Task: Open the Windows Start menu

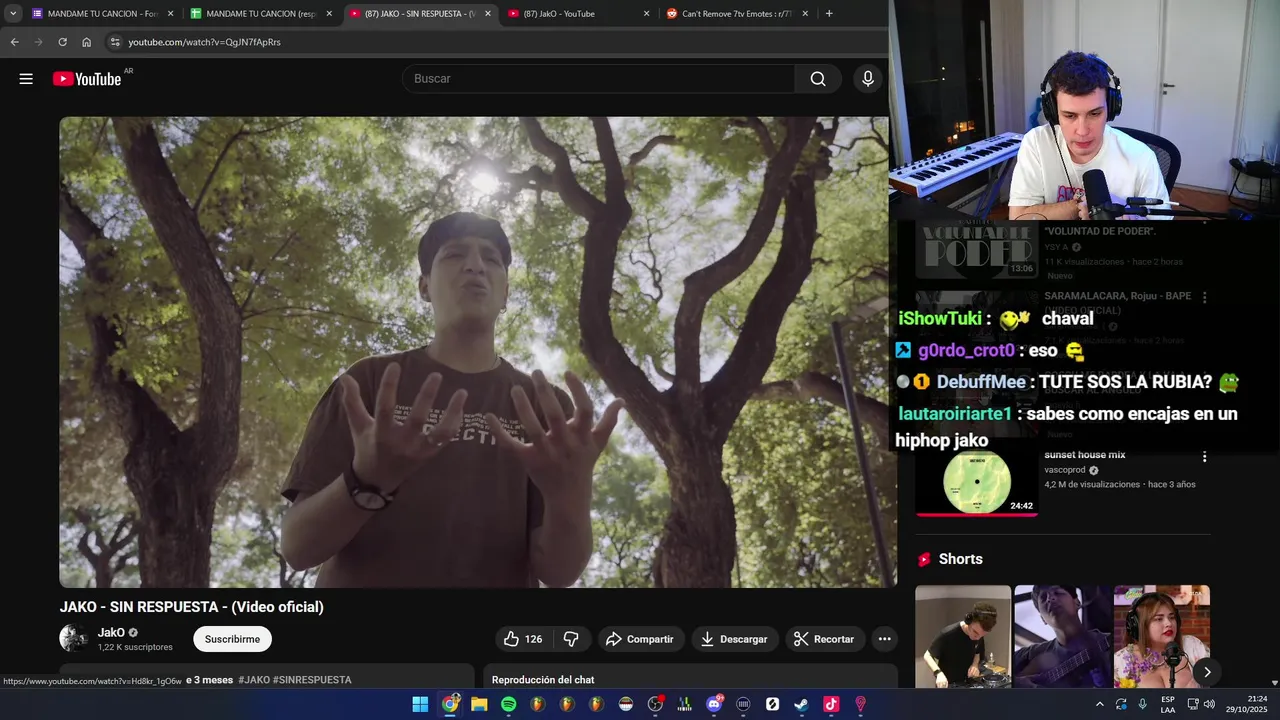Action: pos(421,704)
